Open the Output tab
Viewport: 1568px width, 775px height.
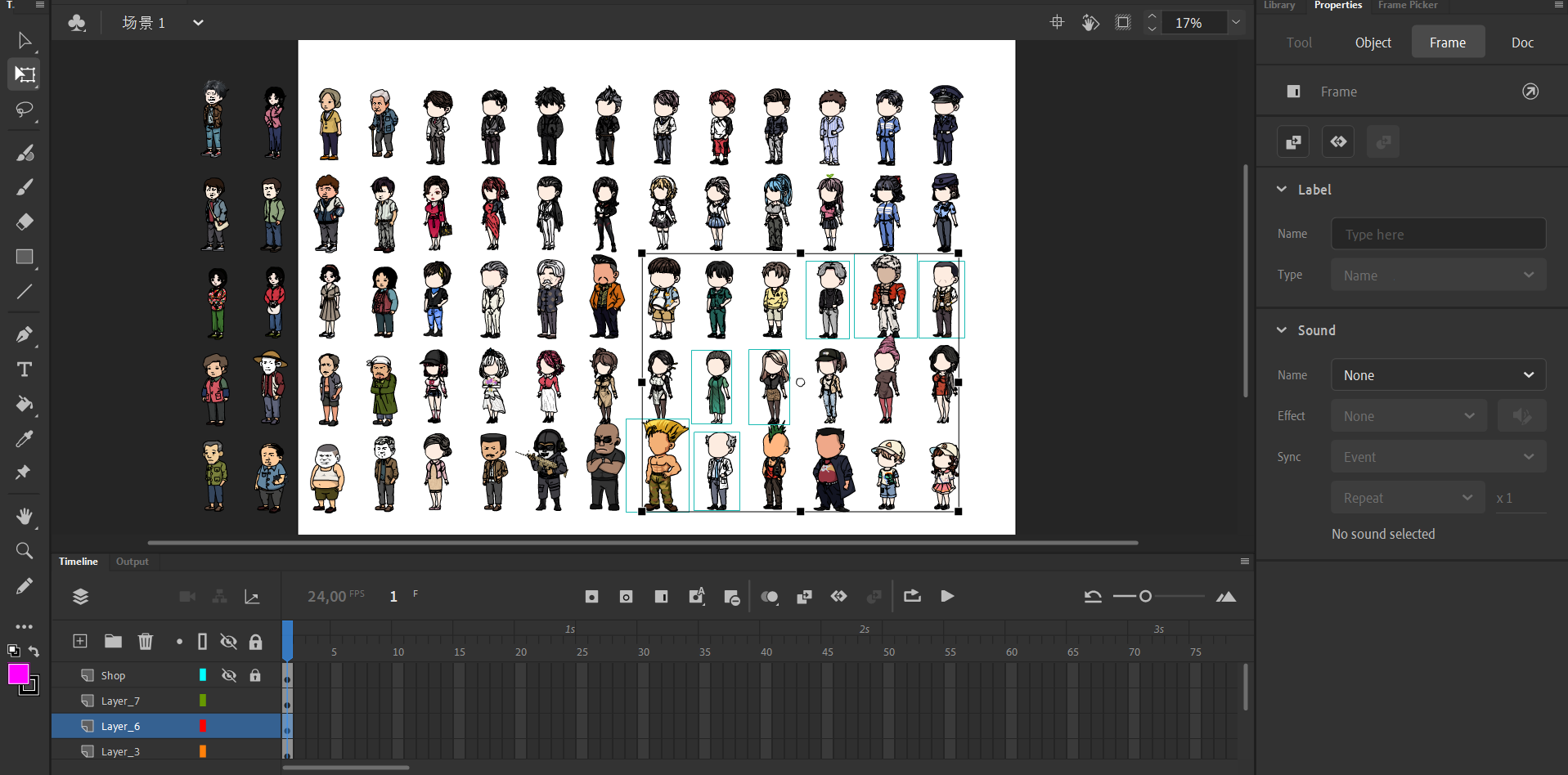pos(132,562)
